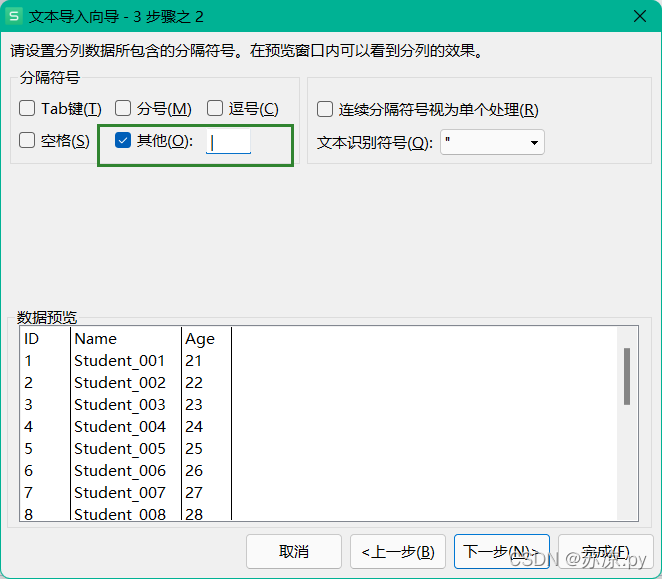Enable the 空格(S) delimiter checkbox
Viewport: 662px width, 579px height.
point(27,140)
